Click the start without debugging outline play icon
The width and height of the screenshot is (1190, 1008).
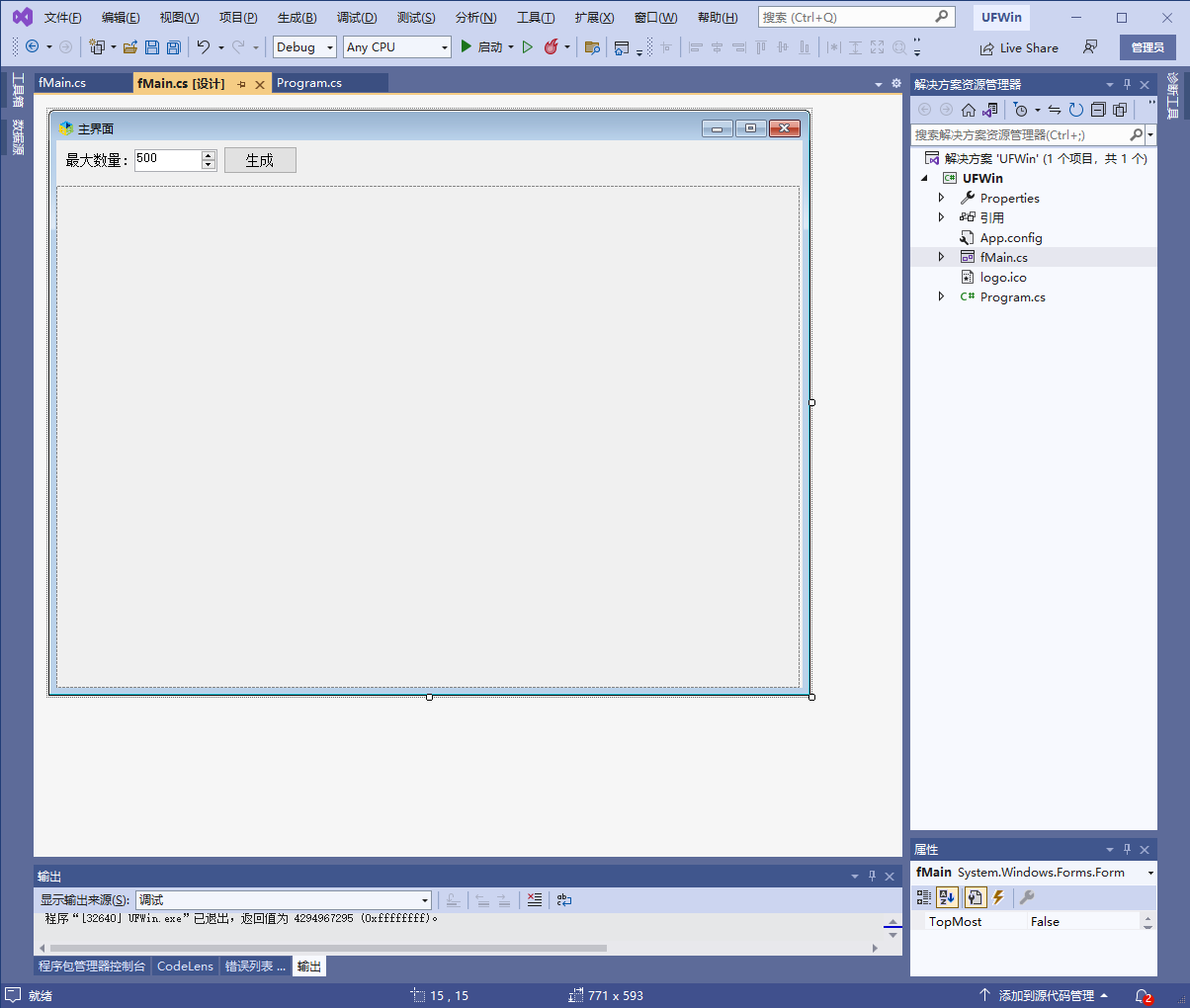(x=528, y=46)
